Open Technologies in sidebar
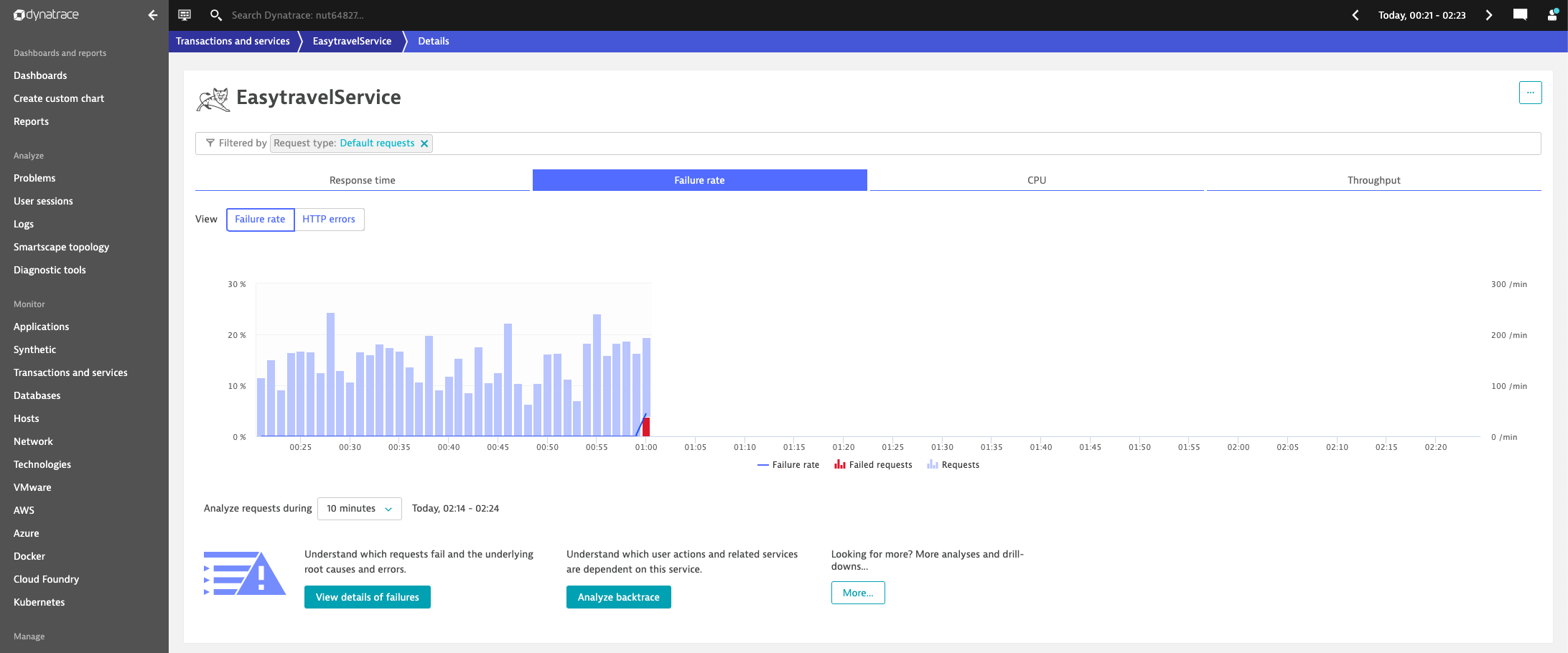 click(x=42, y=464)
